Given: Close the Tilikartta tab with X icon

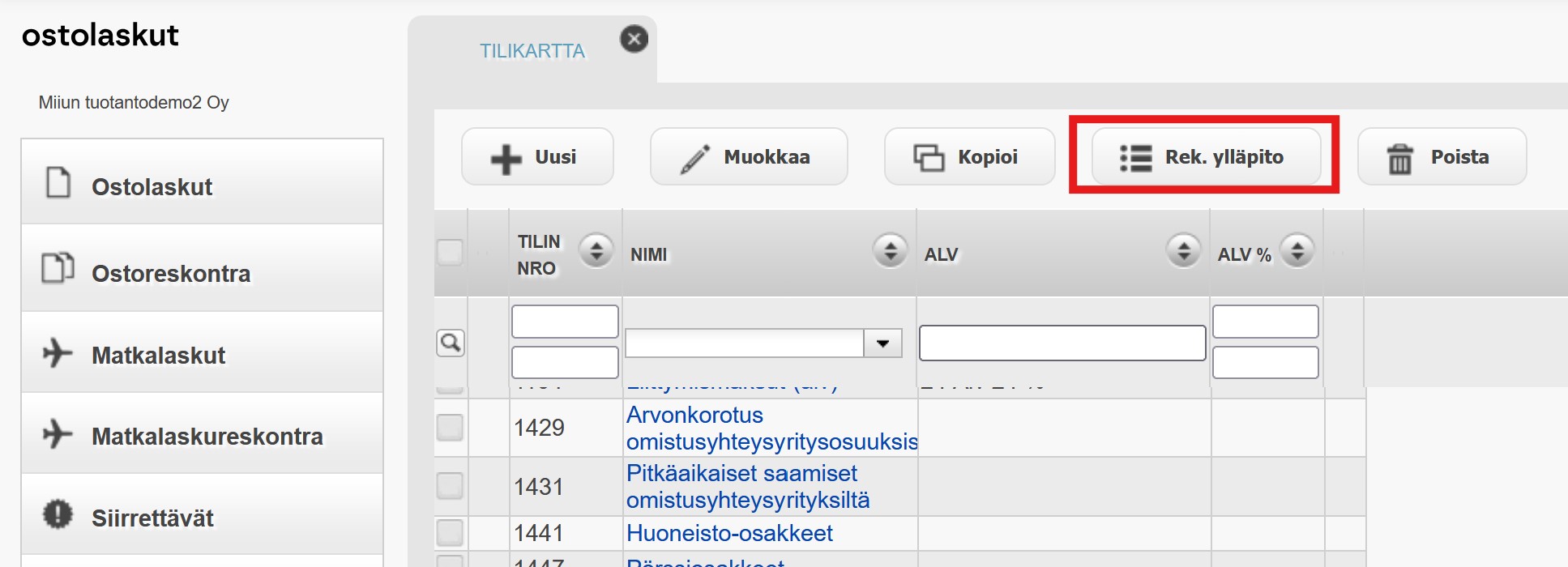Looking at the screenshot, I should point(634,39).
